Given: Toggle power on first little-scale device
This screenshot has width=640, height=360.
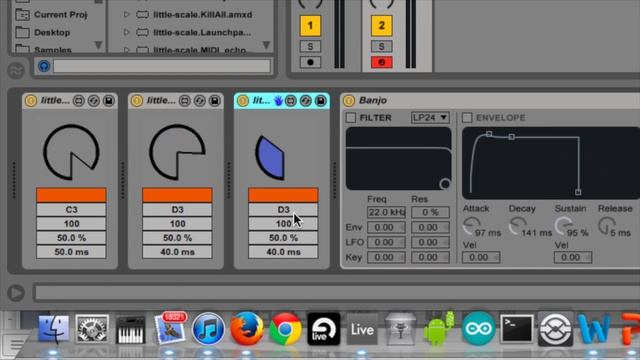Looking at the screenshot, I should click(31, 100).
